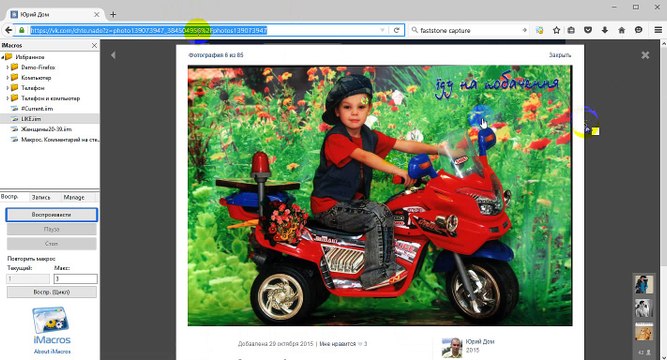Reload the page with the refresh icon
667x360 pixels.
[x=396, y=30]
